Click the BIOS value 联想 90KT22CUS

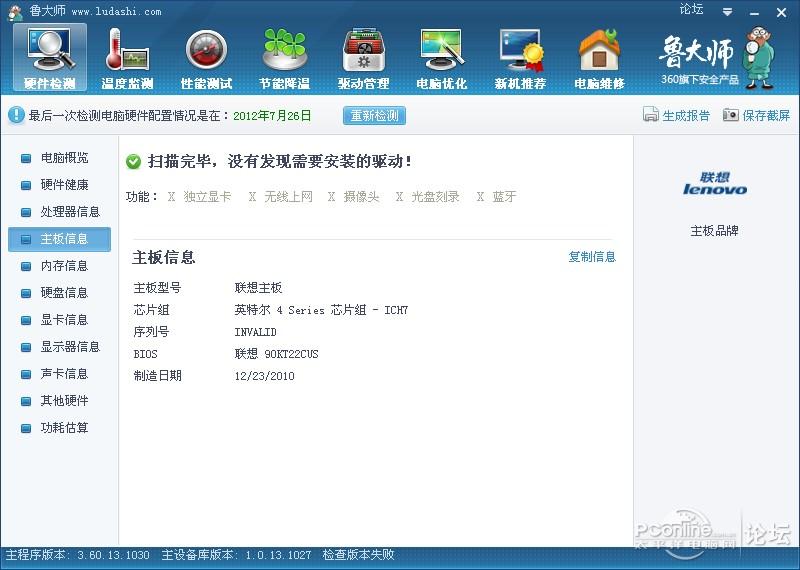(276, 354)
